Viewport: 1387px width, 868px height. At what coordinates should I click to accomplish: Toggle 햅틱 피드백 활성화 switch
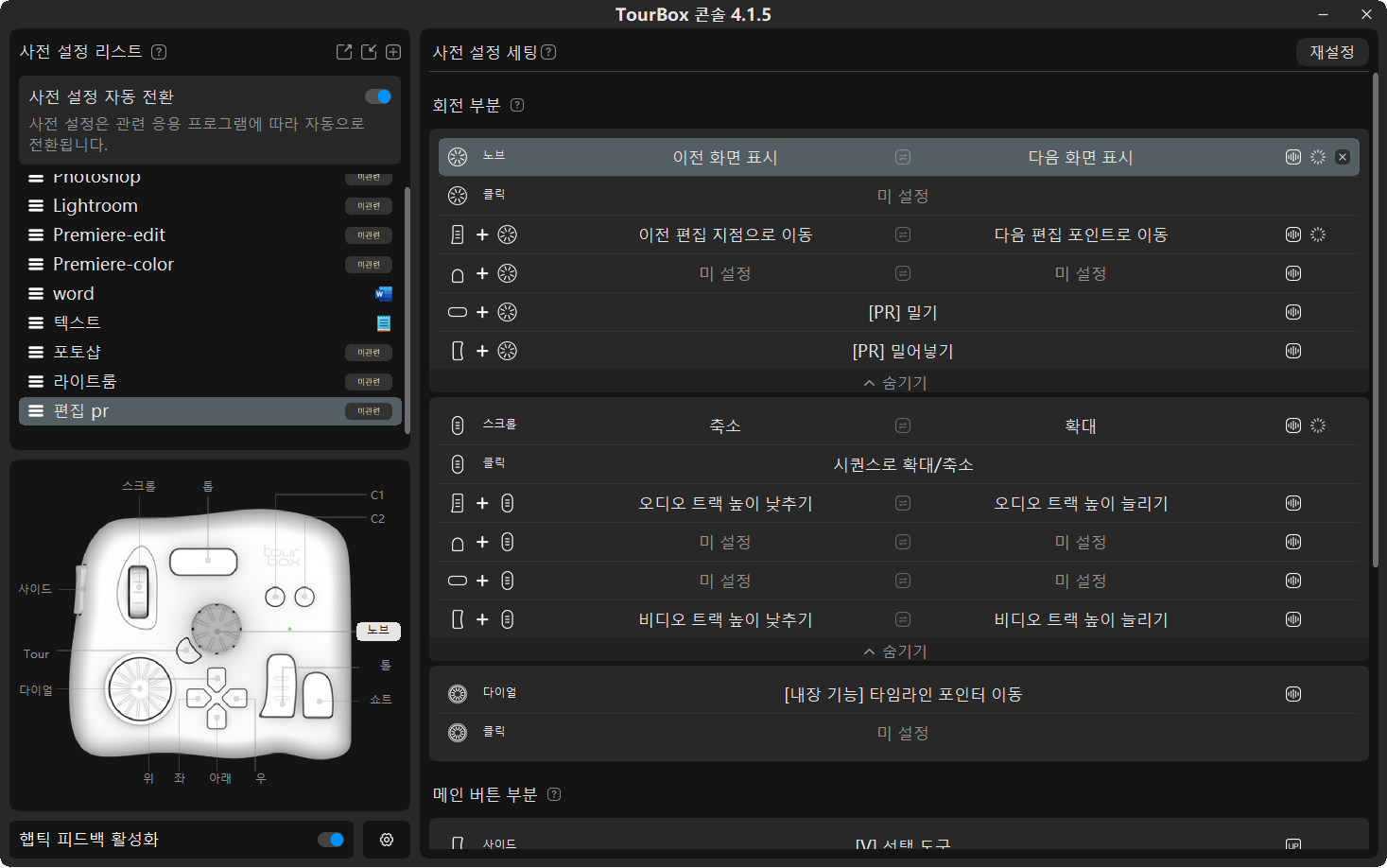pyautogui.click(x=331, y=840)
